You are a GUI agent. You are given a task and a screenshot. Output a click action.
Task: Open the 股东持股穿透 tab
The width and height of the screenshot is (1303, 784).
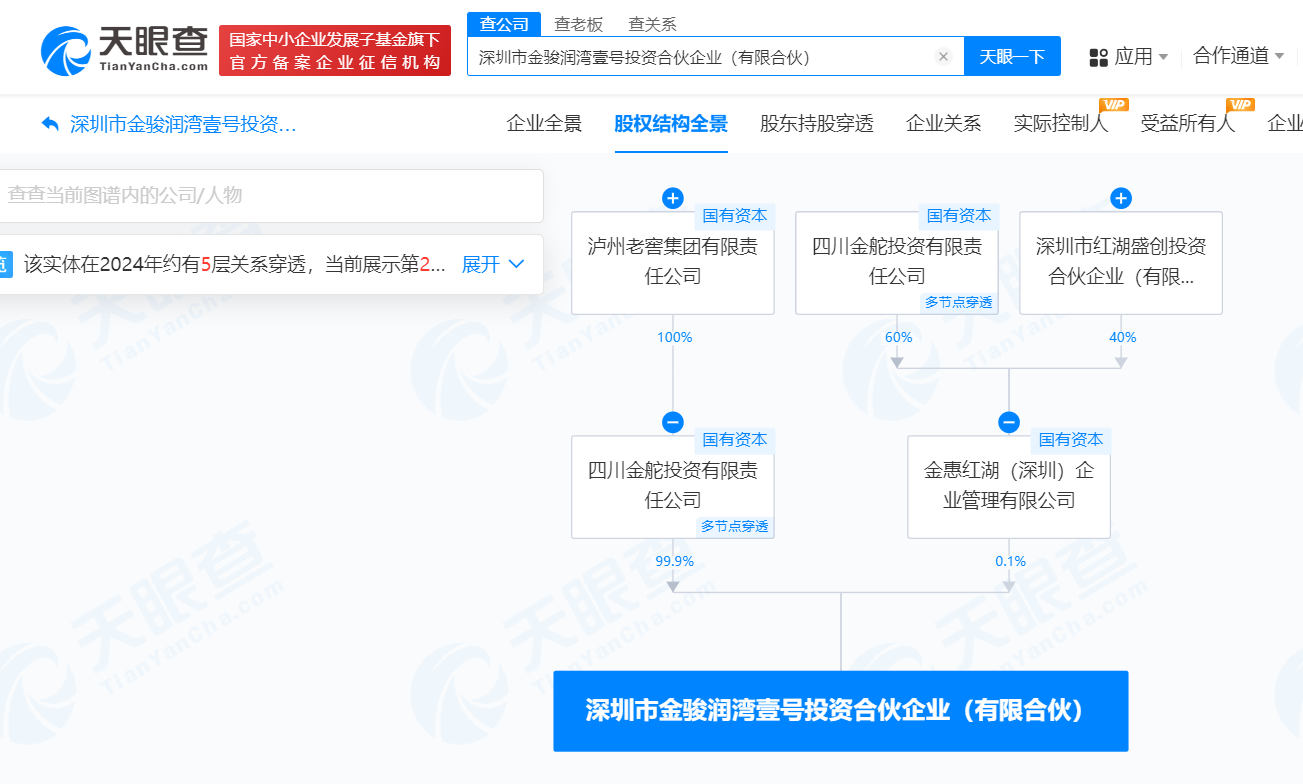click(x=816, y=124)
